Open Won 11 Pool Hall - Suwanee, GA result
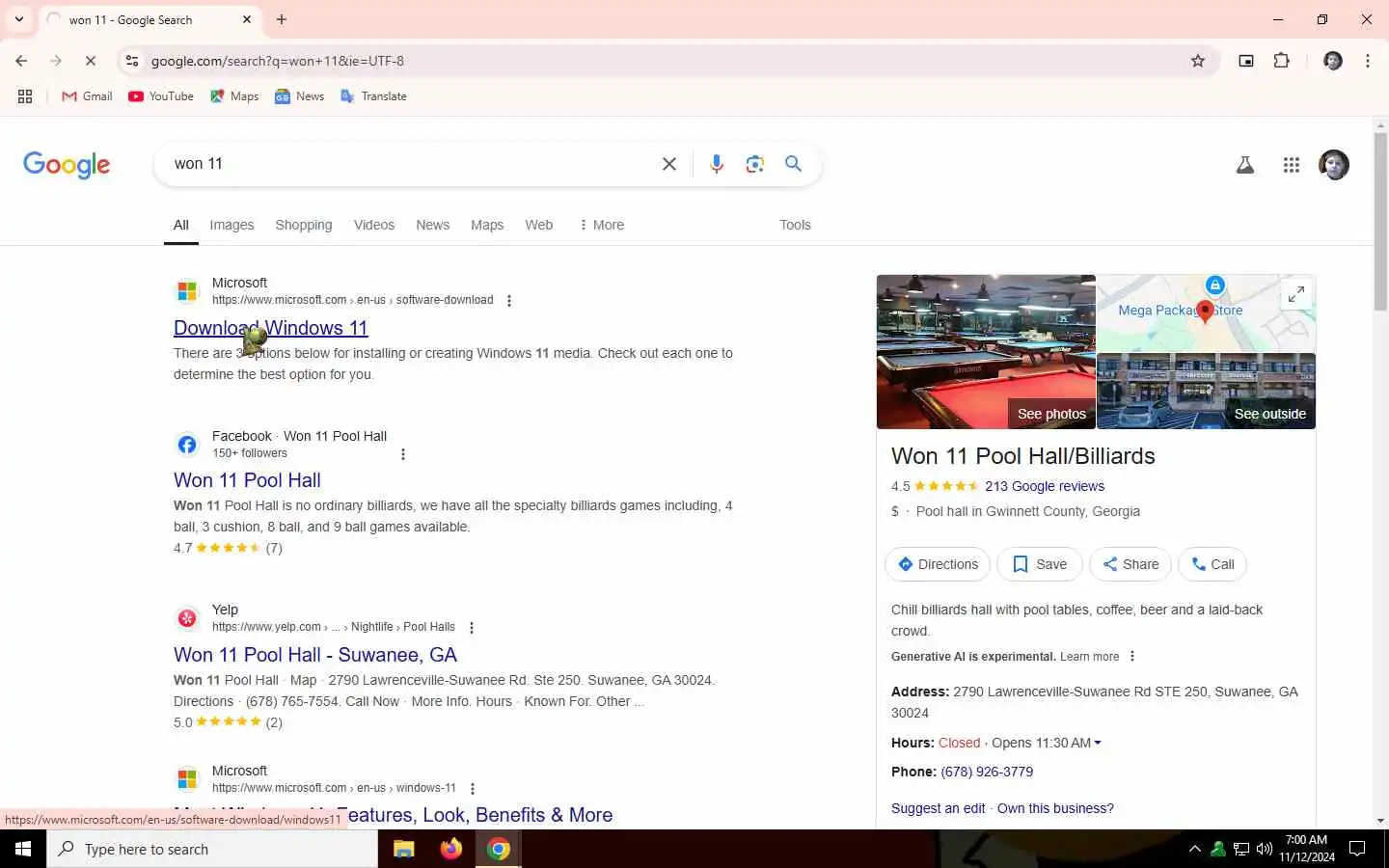 pos(315,655)
